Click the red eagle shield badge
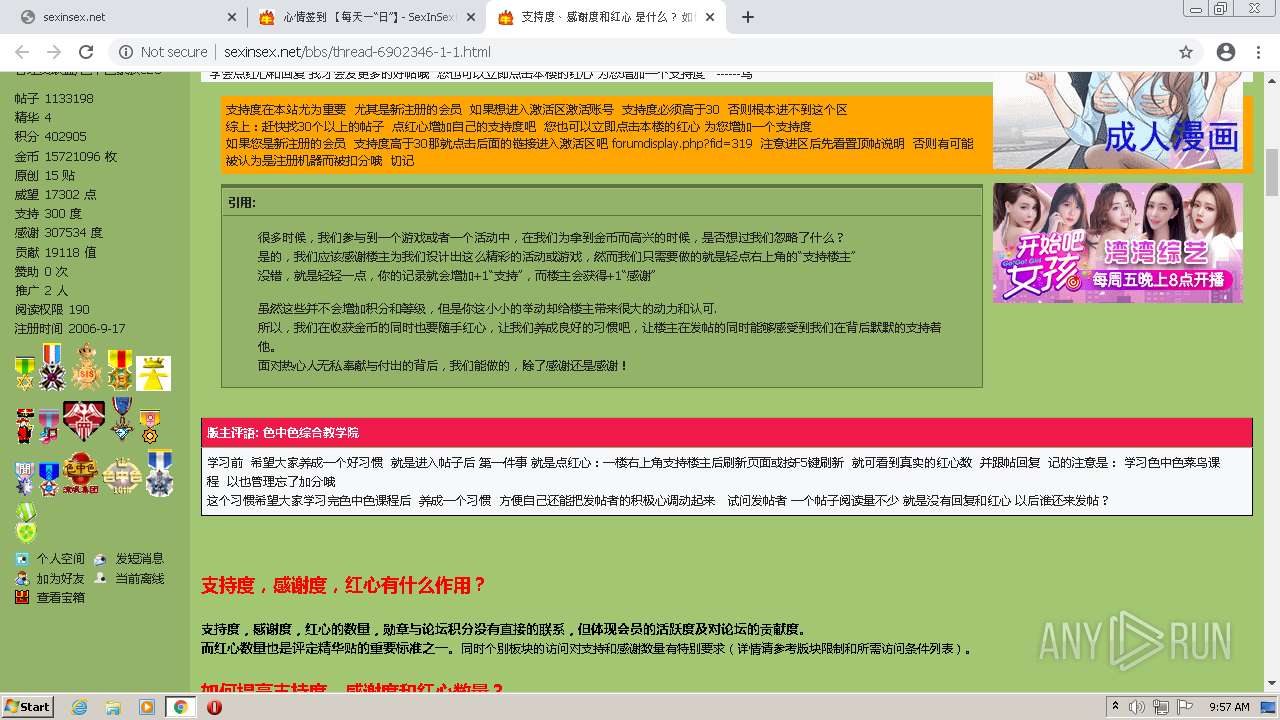Viewport: 1280px width, 720px height. tap(84, 420)
